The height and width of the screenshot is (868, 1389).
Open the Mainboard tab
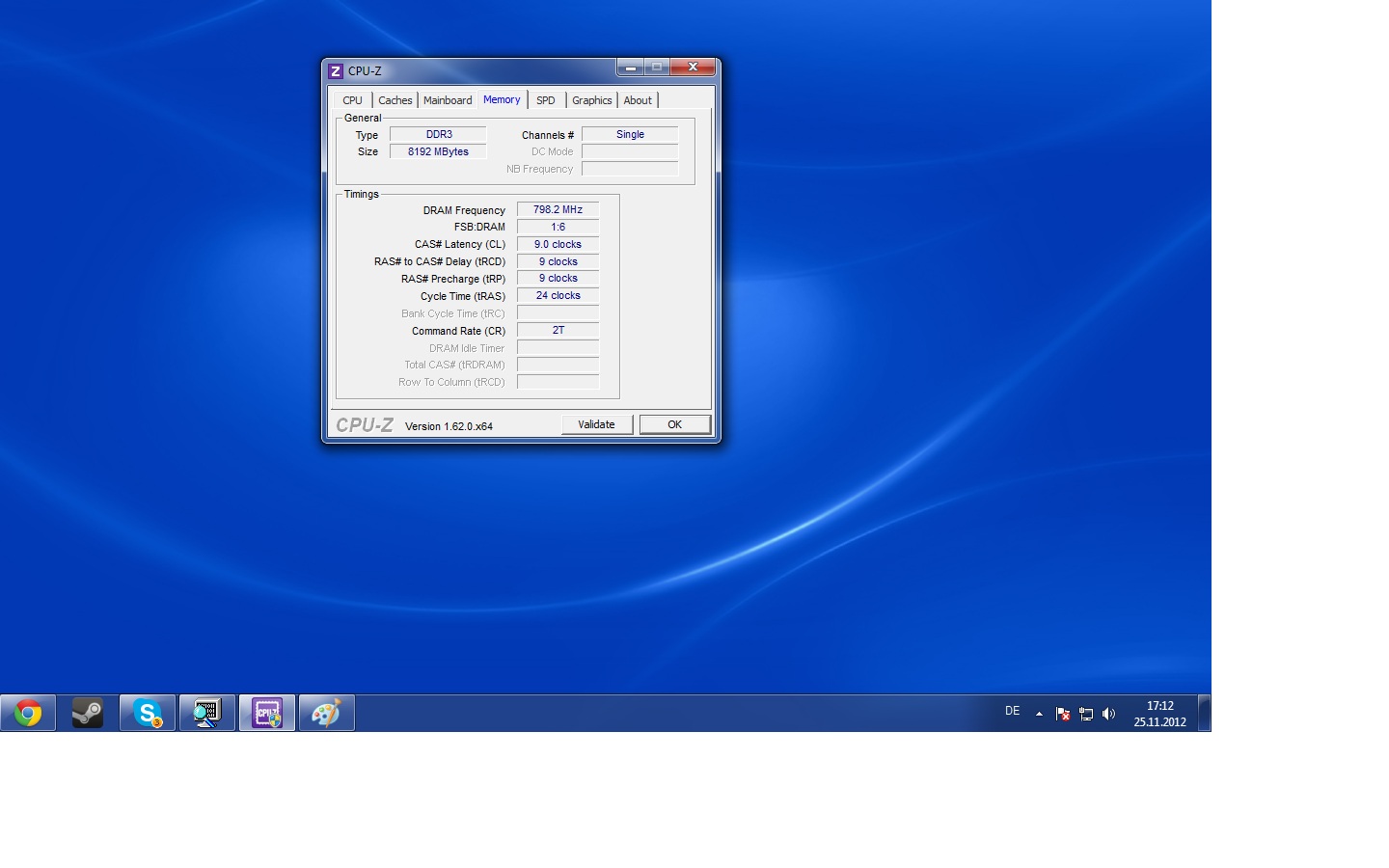pyautogui.click(x=448, y=100)
